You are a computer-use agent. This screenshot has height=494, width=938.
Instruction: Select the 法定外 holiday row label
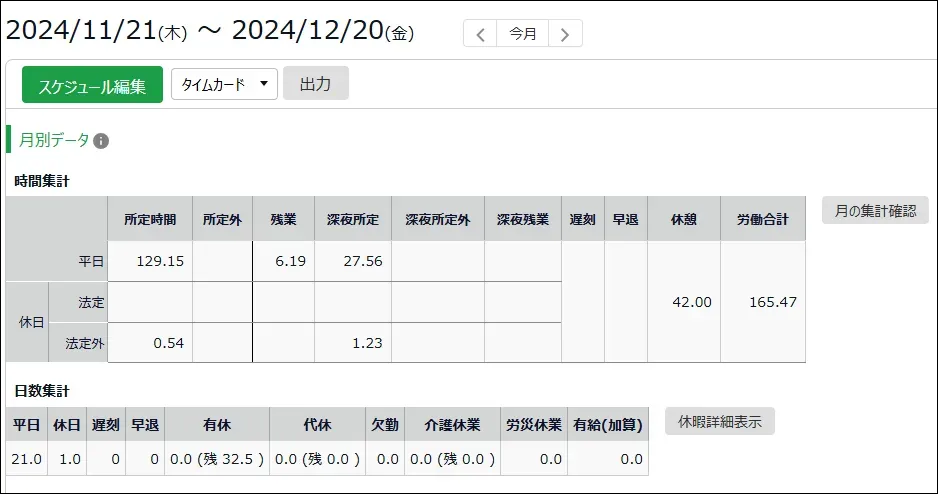coord(84,343)
